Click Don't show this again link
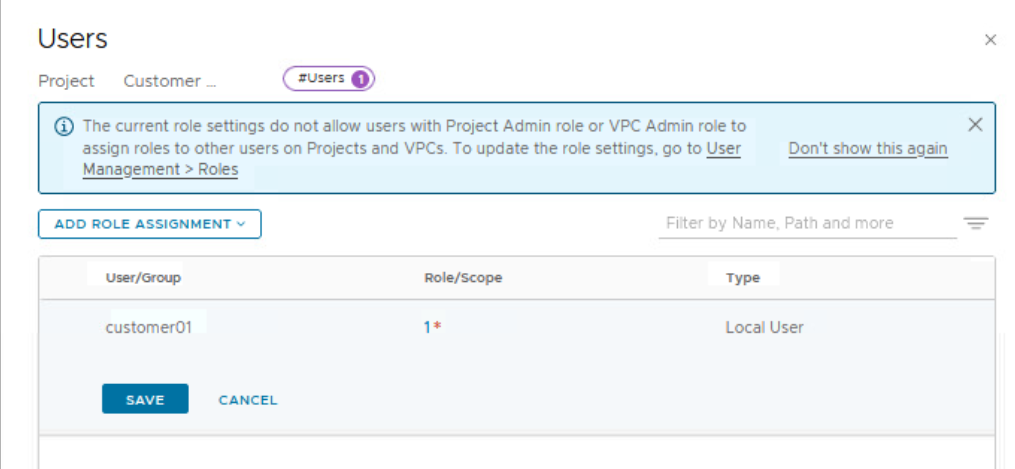The width and height of the screenshot is (1015, 469). pyautogui.click(x=867, y=149)
